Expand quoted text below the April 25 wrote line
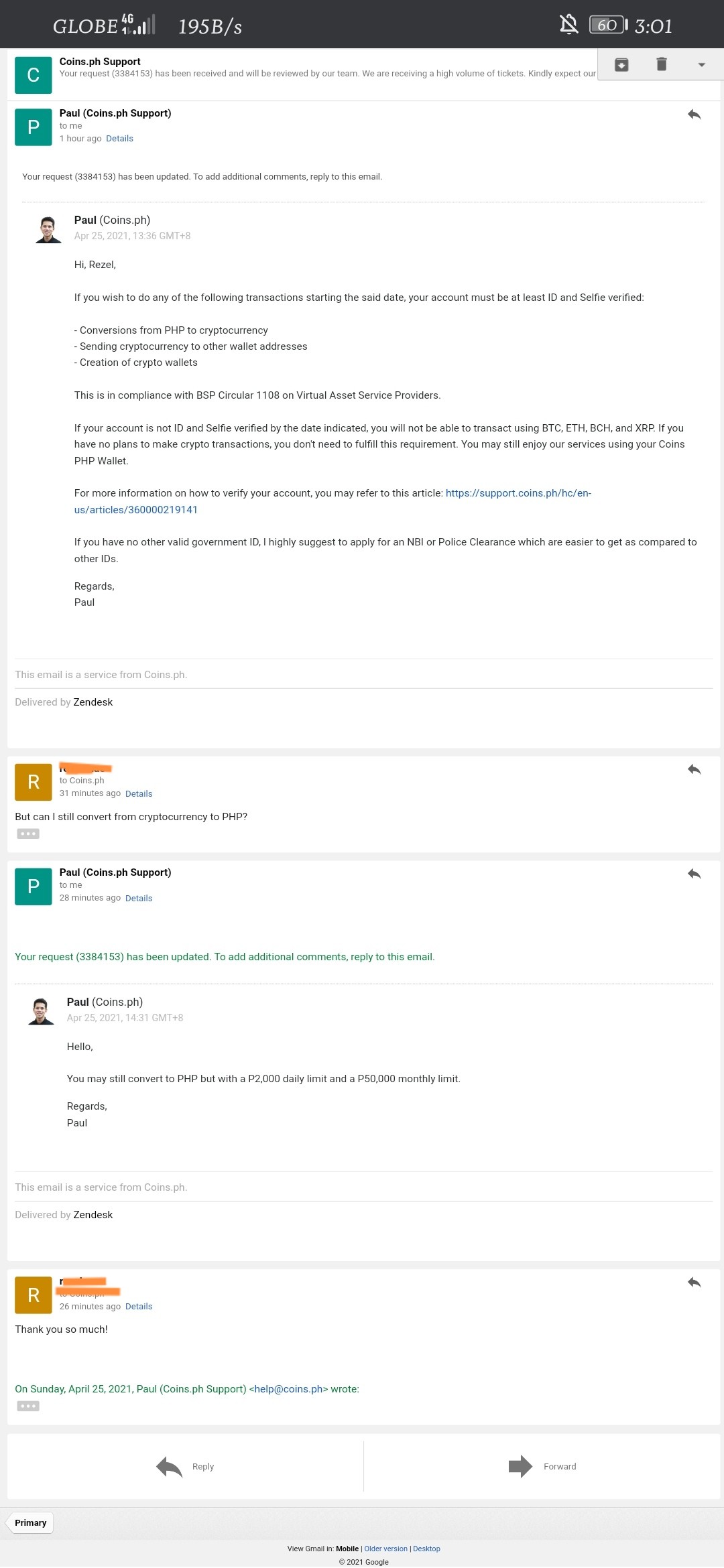This screenshot has height=1568, width=724. (28, 1406)
